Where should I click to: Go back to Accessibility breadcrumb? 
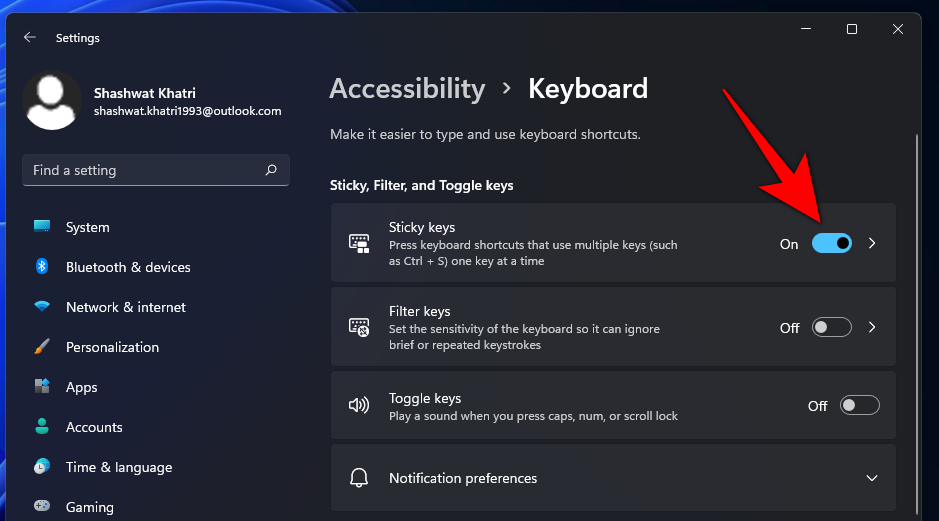[407, 88]
